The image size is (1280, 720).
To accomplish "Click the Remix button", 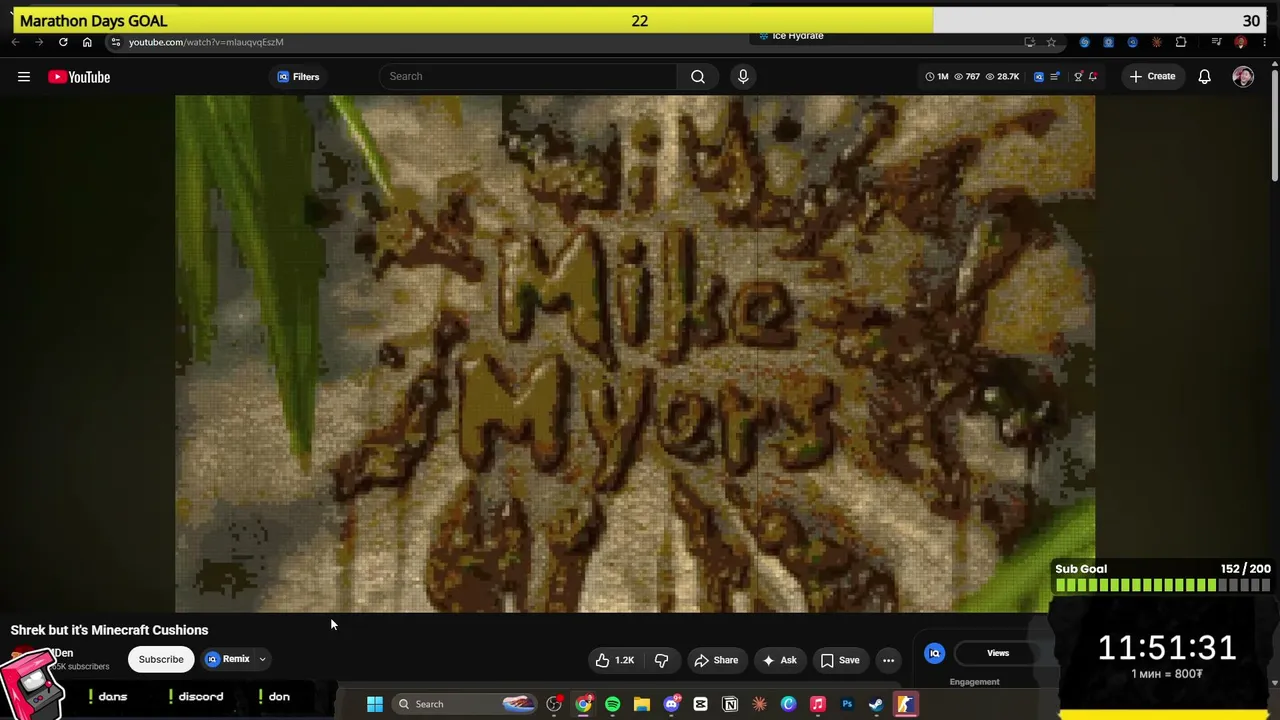I will click(x=228, y=660).
